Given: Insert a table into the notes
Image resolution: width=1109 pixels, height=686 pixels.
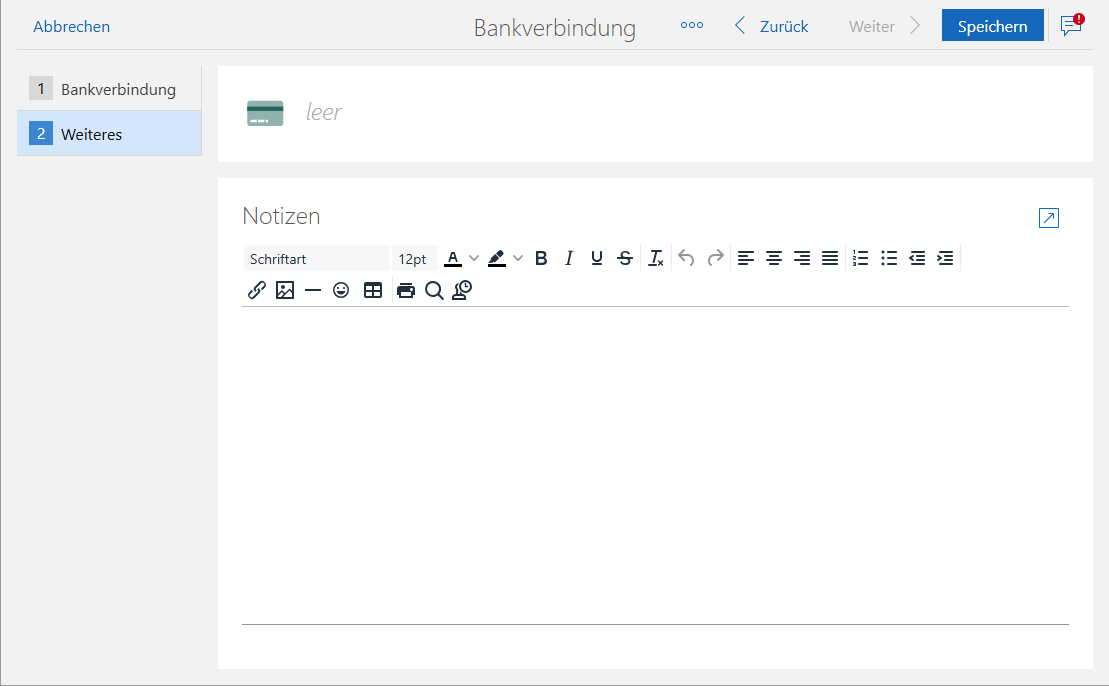Looking at the screenshot, I should click(372, 290).
